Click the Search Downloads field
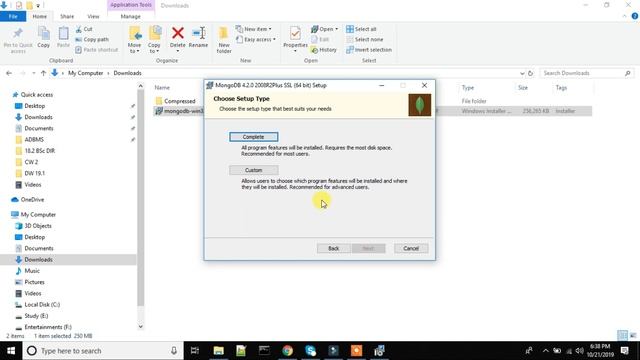The width and height of the screenshot is (640, 360). click(x=586, y=73)
